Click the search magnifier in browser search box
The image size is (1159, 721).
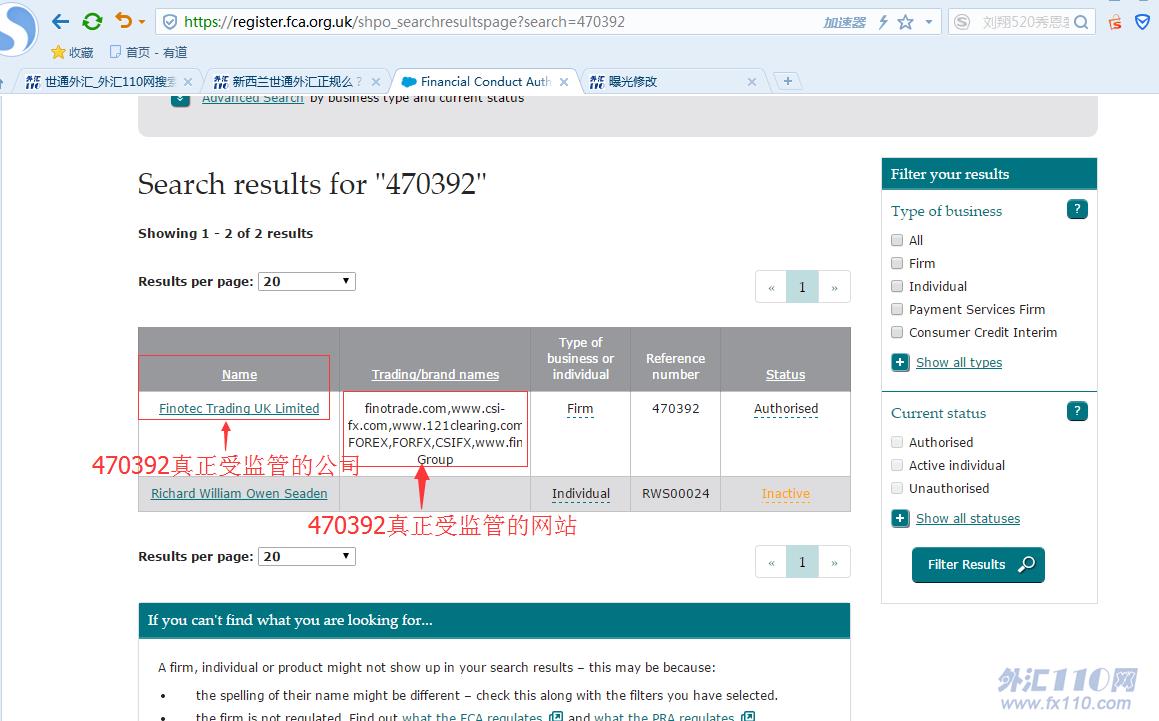(x=1080, y=22)
